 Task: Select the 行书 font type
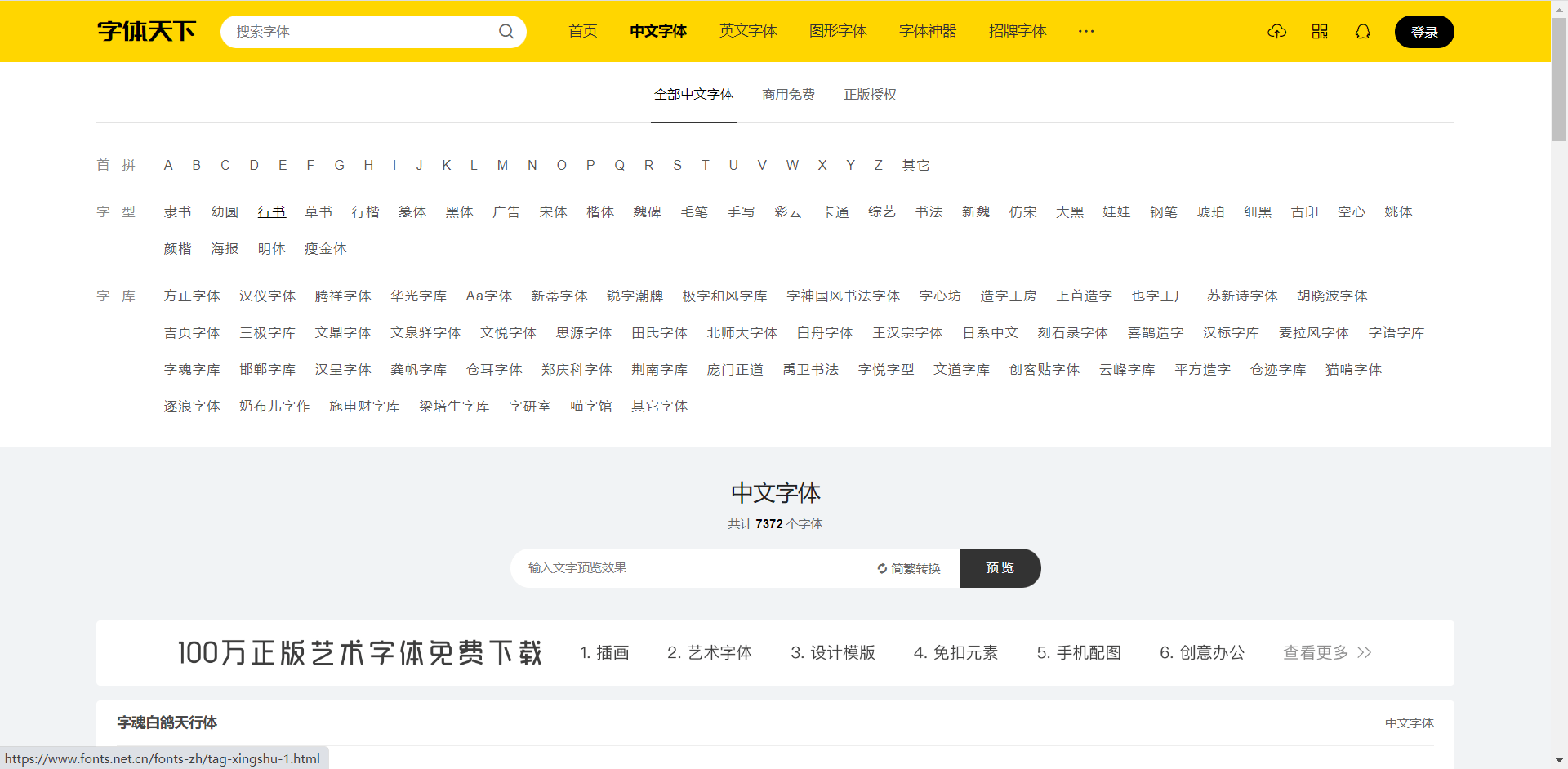[271, 212]
